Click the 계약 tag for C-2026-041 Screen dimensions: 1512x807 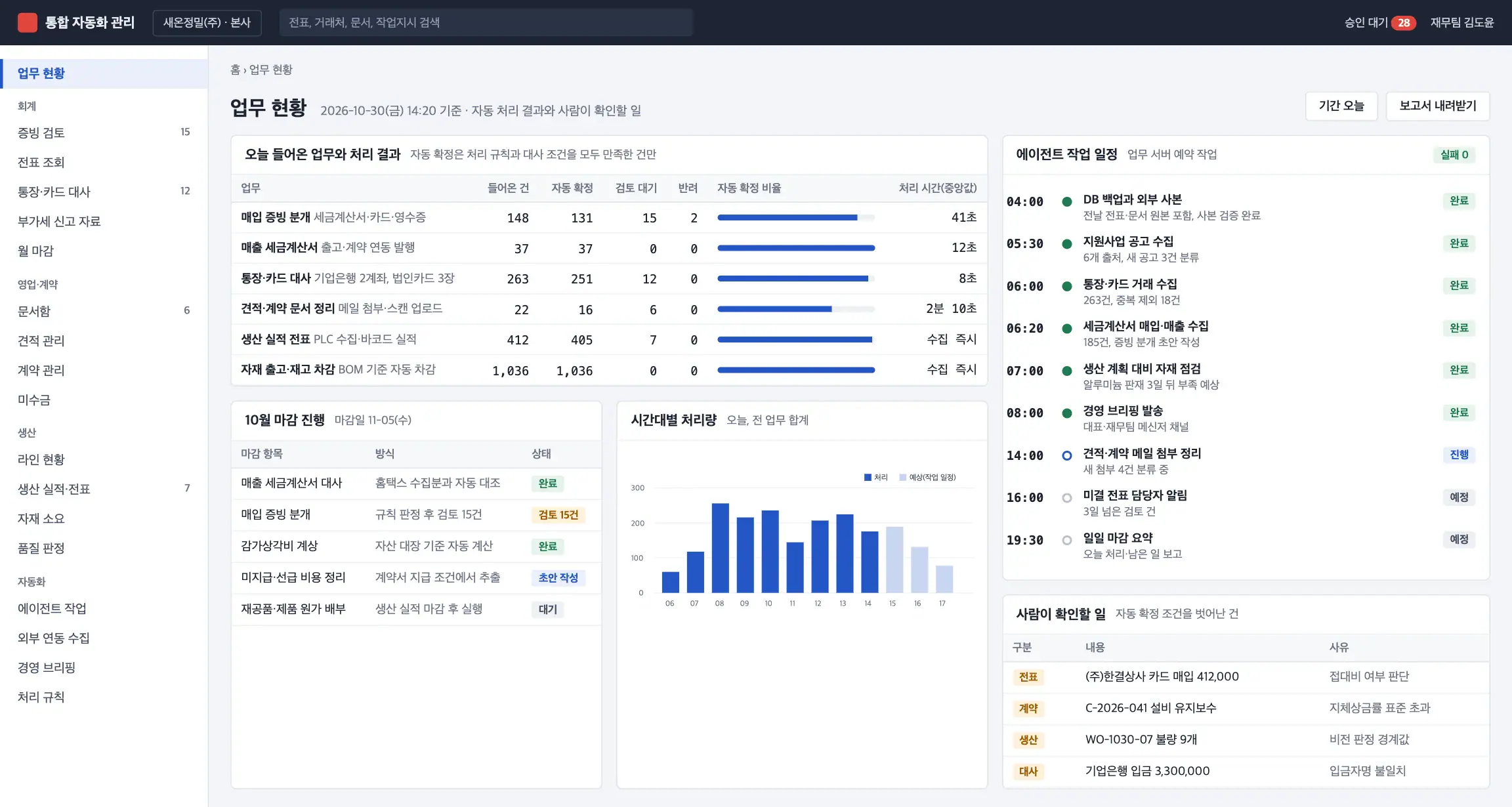(1028, 709)
